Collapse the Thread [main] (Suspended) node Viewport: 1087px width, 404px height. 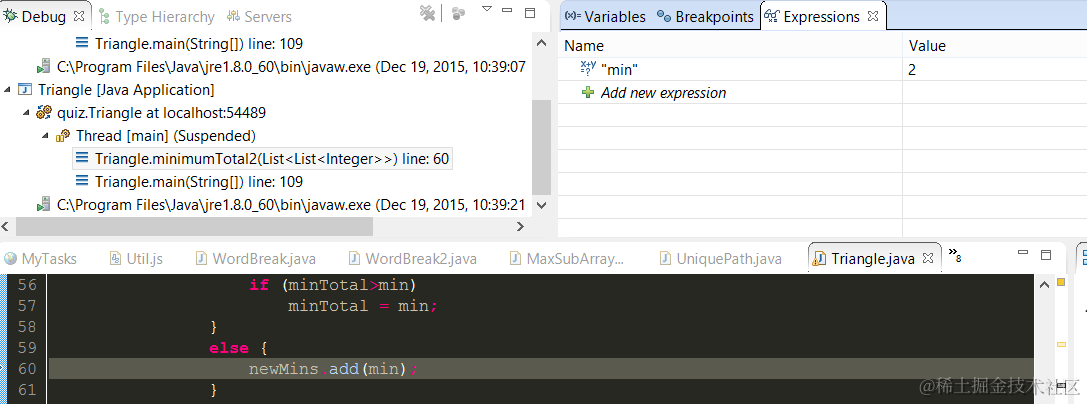point(46,136)
